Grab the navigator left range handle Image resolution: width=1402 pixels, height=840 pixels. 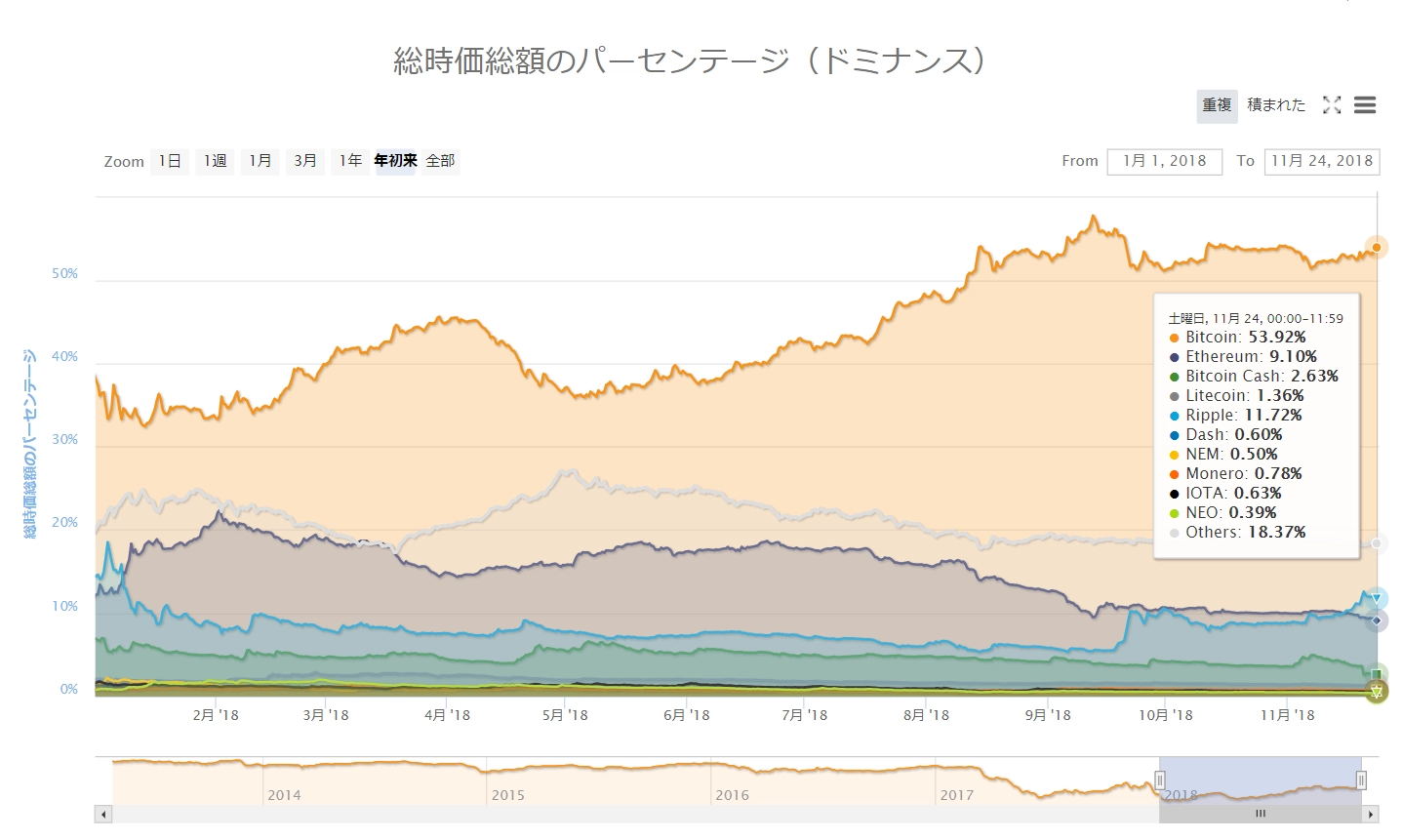1160,780
